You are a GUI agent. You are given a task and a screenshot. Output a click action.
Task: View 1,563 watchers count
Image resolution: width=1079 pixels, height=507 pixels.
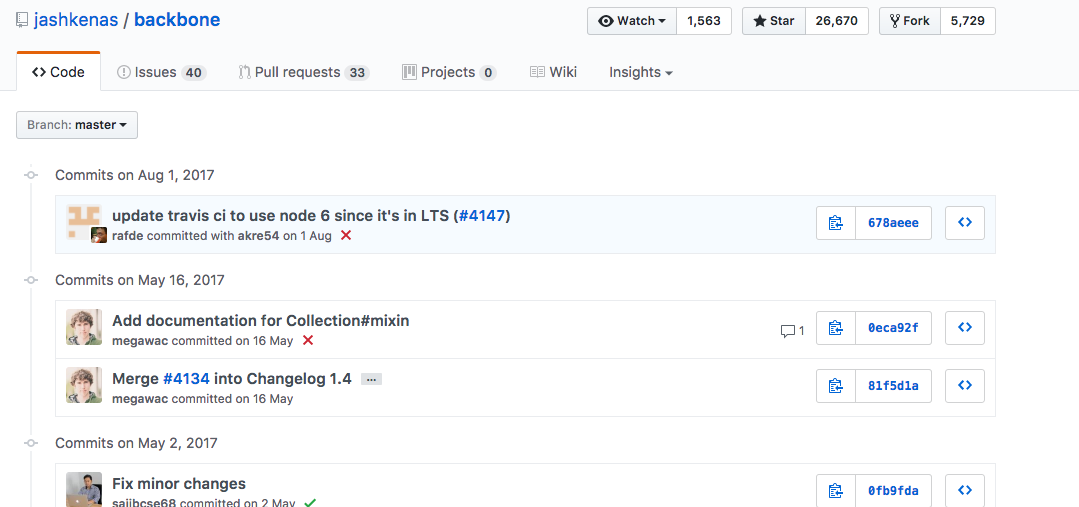[x=704, y=21]
